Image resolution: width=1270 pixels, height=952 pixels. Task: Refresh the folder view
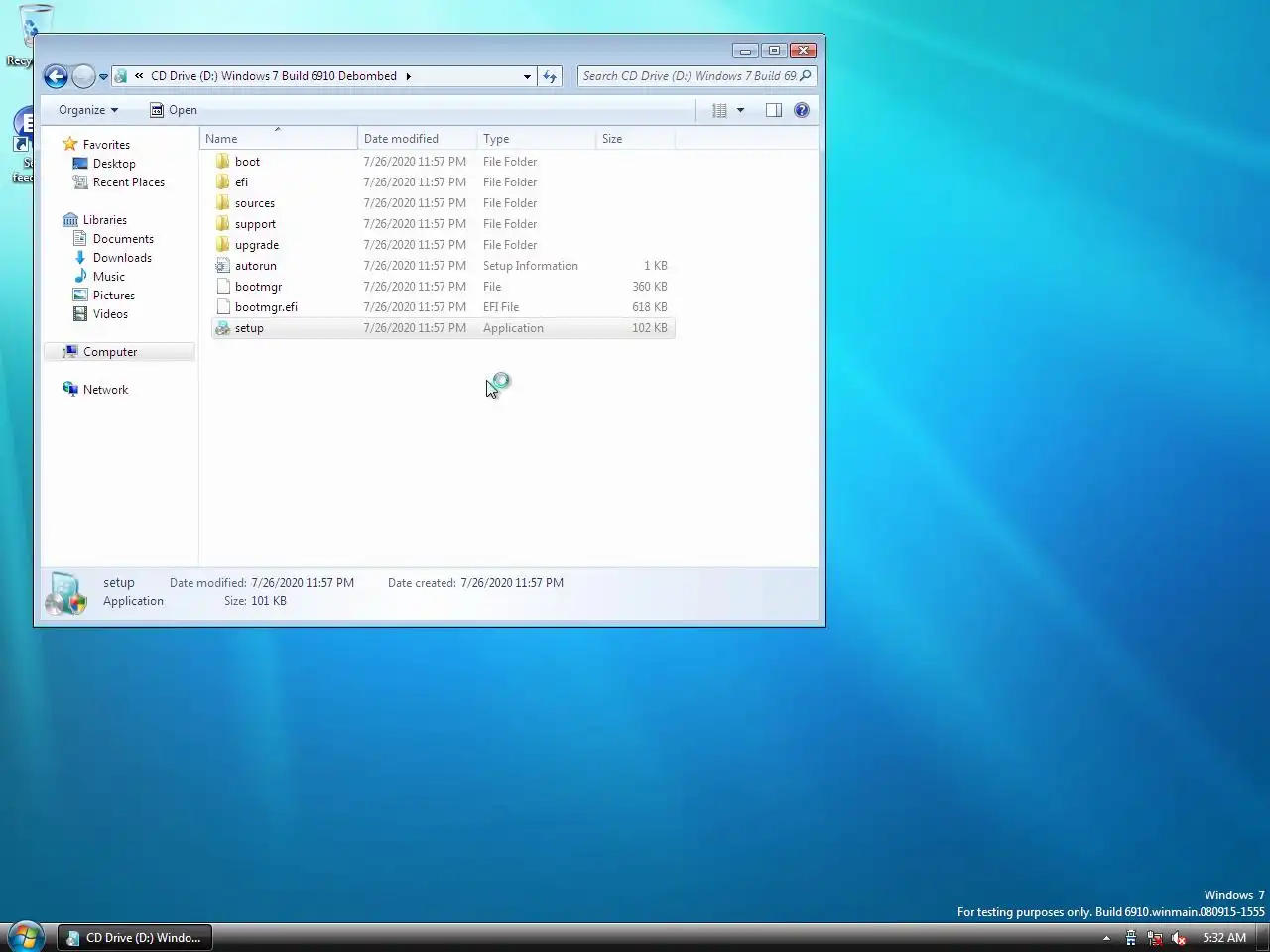550,76
